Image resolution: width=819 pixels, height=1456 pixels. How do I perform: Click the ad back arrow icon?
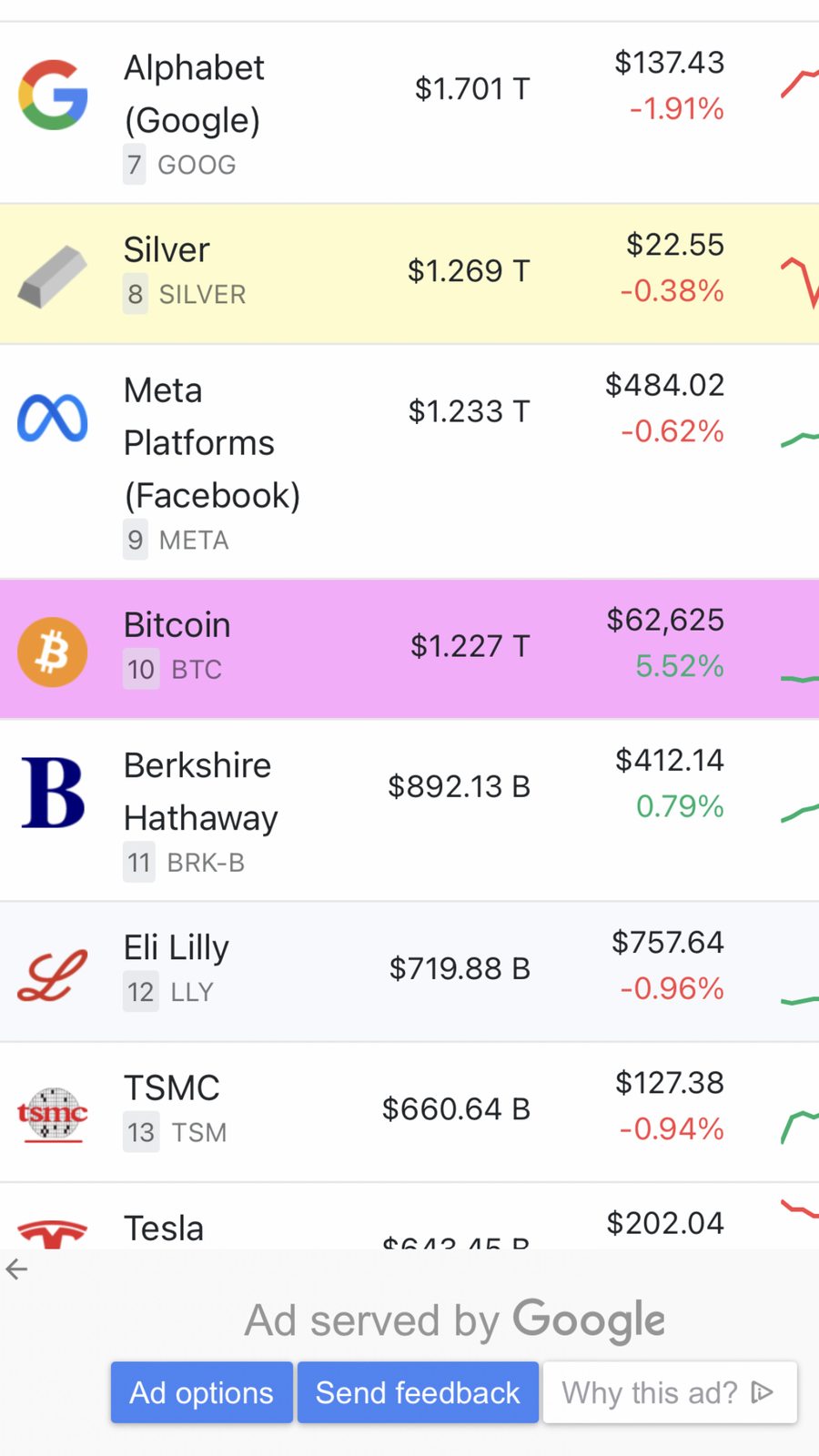[16, 1269]
